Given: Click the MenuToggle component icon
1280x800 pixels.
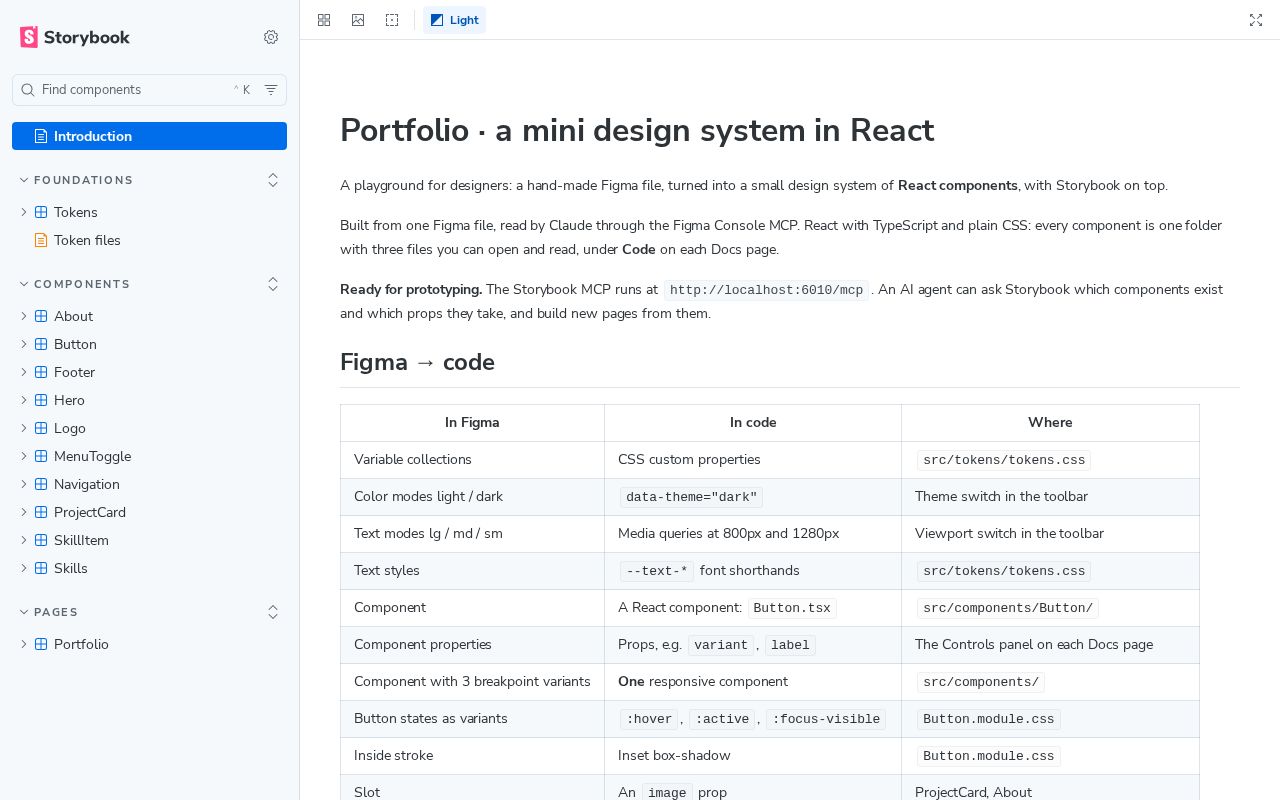Looking at the screenshot, I should pyautogui.click(x=41, y=456).
